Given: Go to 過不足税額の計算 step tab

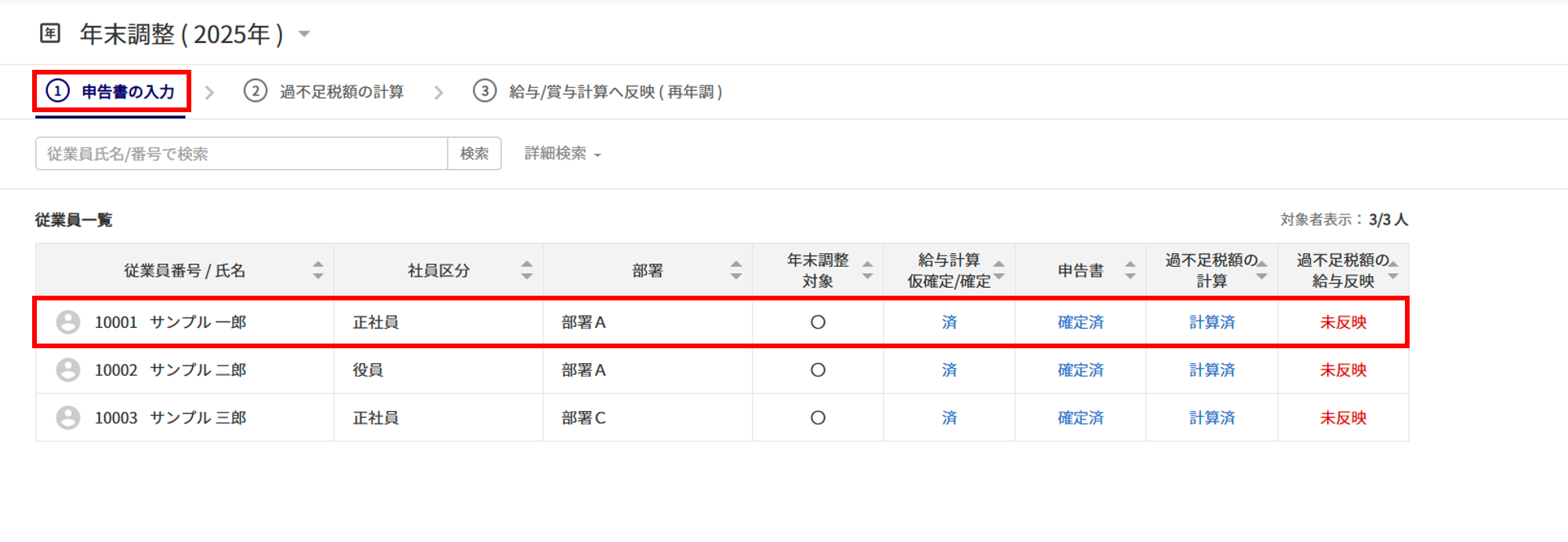Looking at the screenshot, I should (325, 92).
